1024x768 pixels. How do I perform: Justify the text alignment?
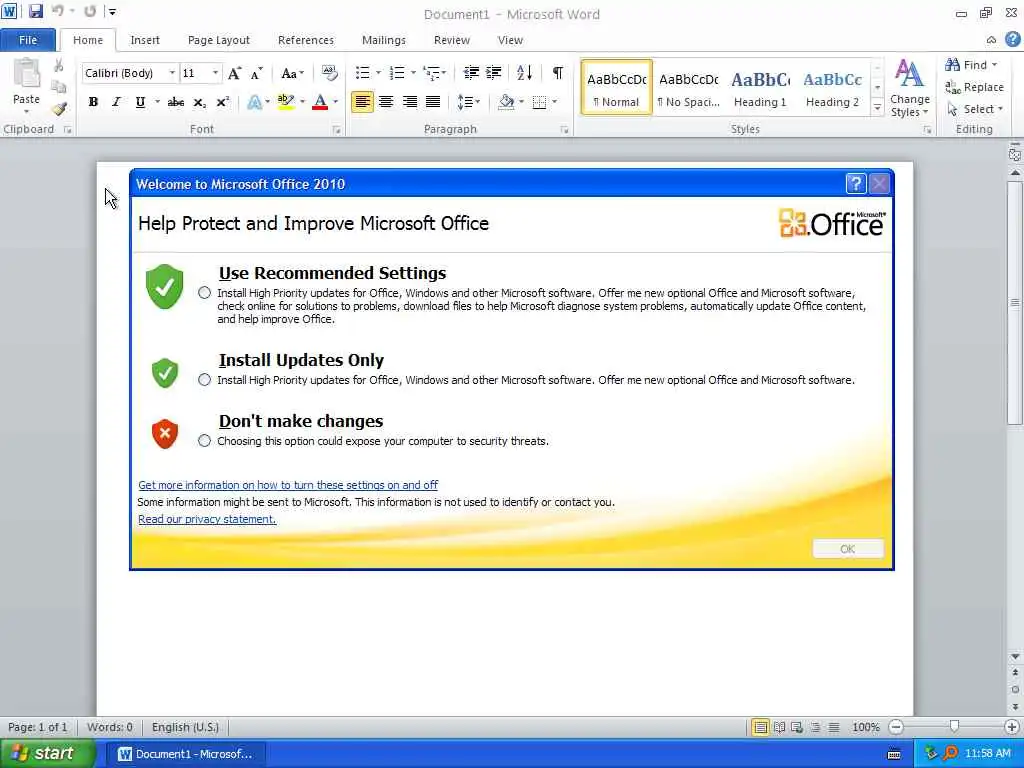pyautogui.click(x=433, y=102)
